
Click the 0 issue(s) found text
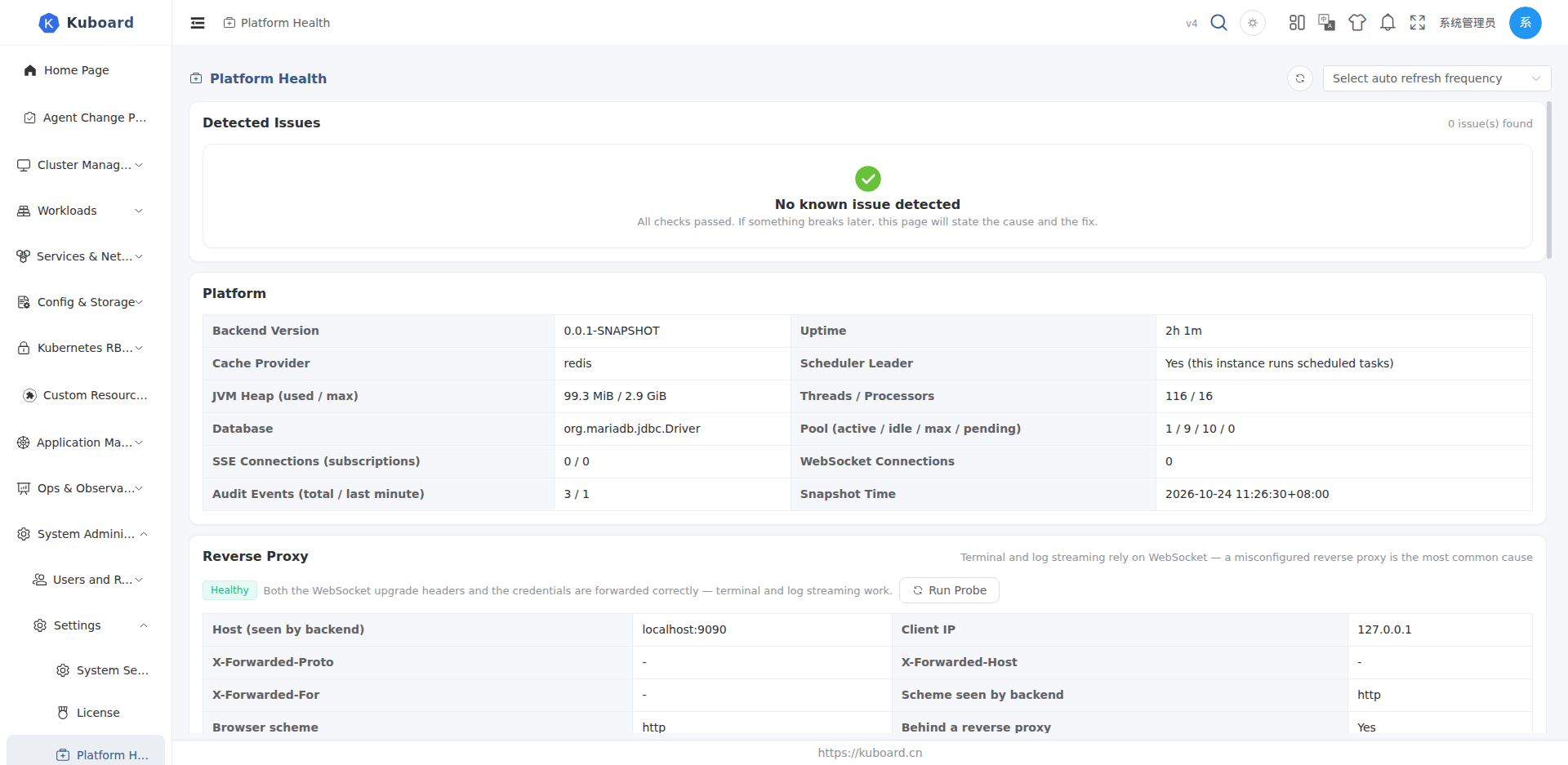pyautogui.click(x=1490, y=123)
